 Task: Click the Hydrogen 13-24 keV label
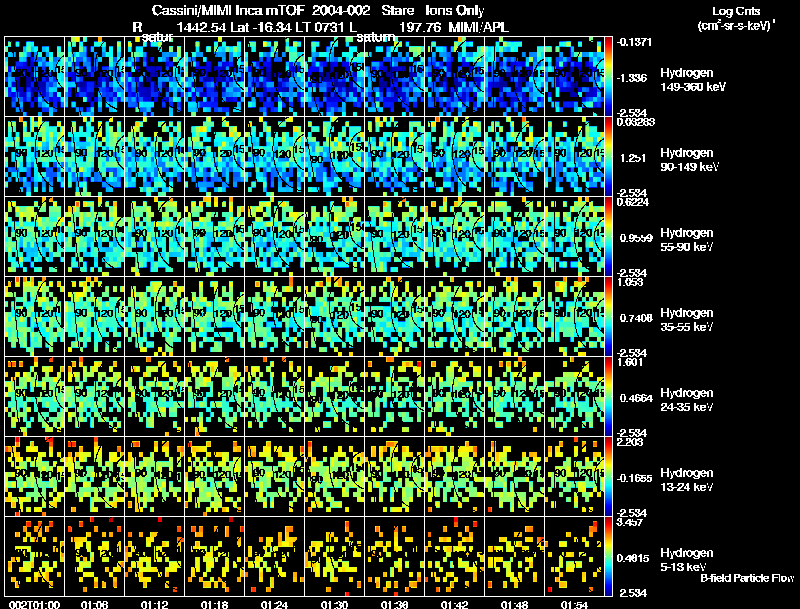point(687,480)
